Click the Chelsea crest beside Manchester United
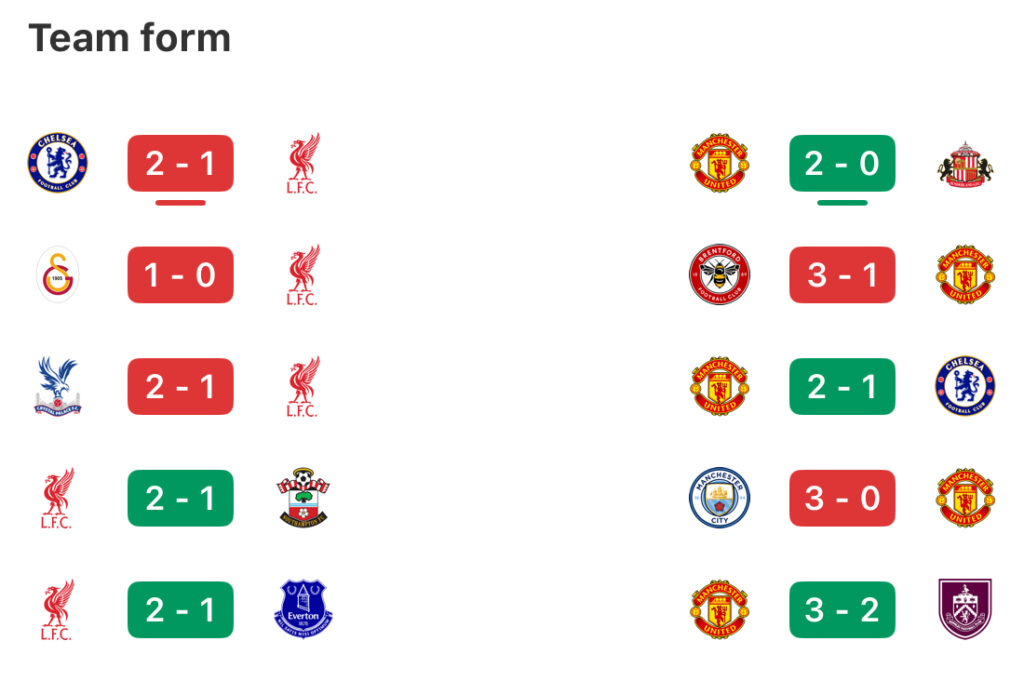 [965, 386]
